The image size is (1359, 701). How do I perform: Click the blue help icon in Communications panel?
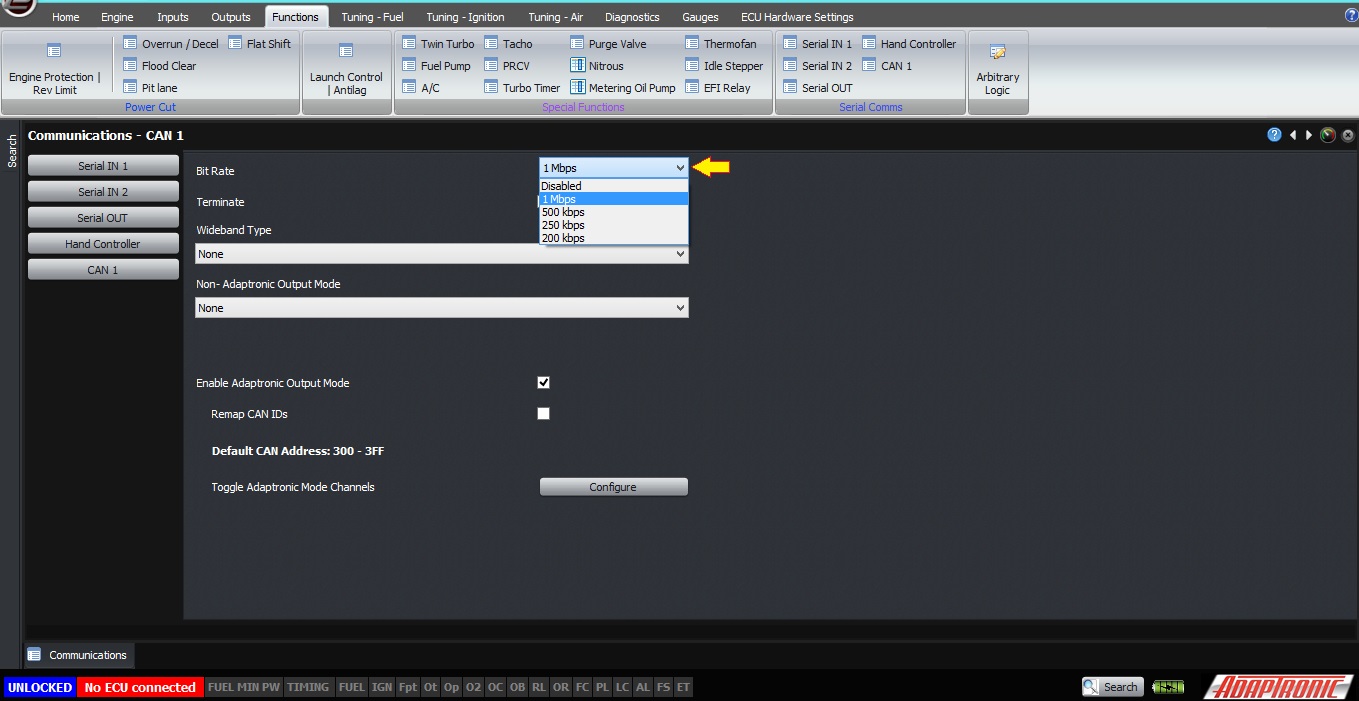(x=1274, y=135)
